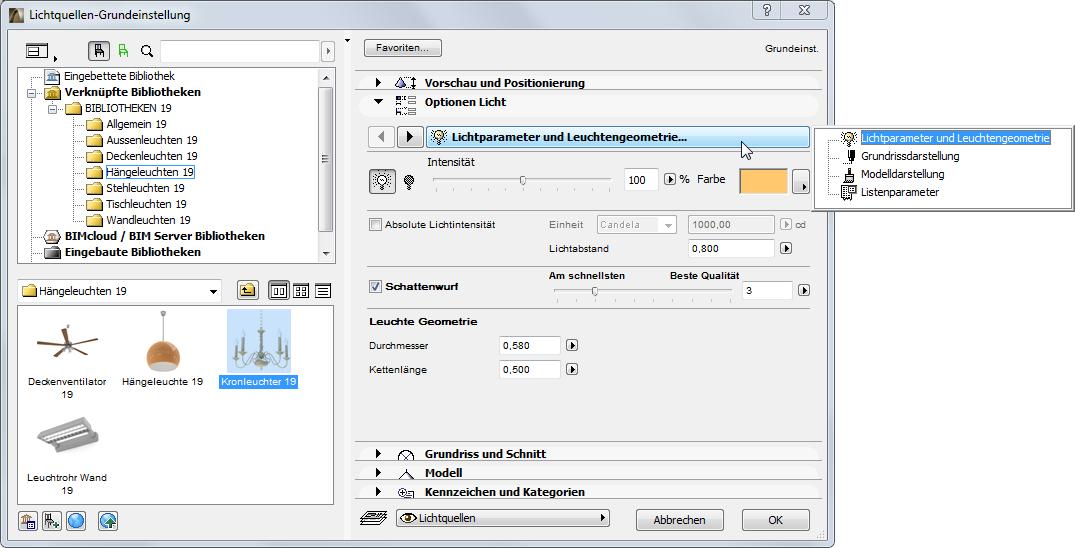Image resolution: width=1075 pixels, height=548 pixels.
Task: Click the Intensität slider handle
Action: click(523, 180)
